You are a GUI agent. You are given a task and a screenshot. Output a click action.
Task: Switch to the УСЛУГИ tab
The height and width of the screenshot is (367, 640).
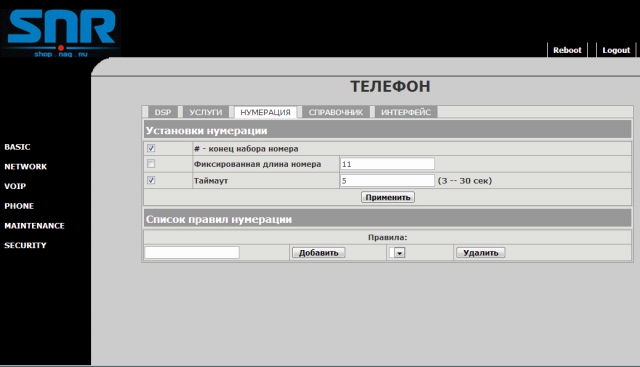click(206, 112)
